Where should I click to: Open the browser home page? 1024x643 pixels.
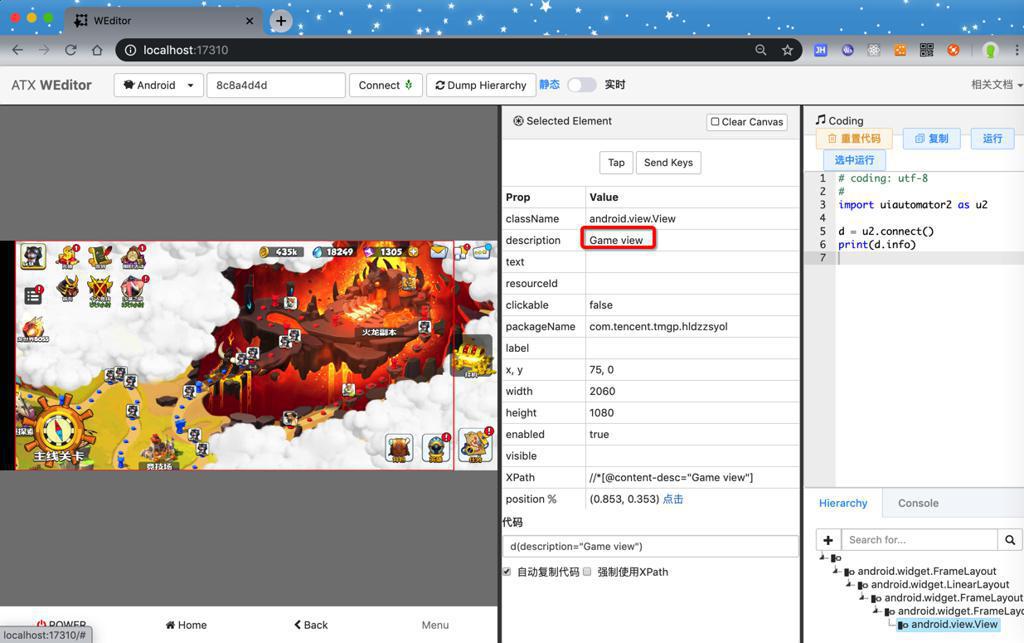[97, 50]
